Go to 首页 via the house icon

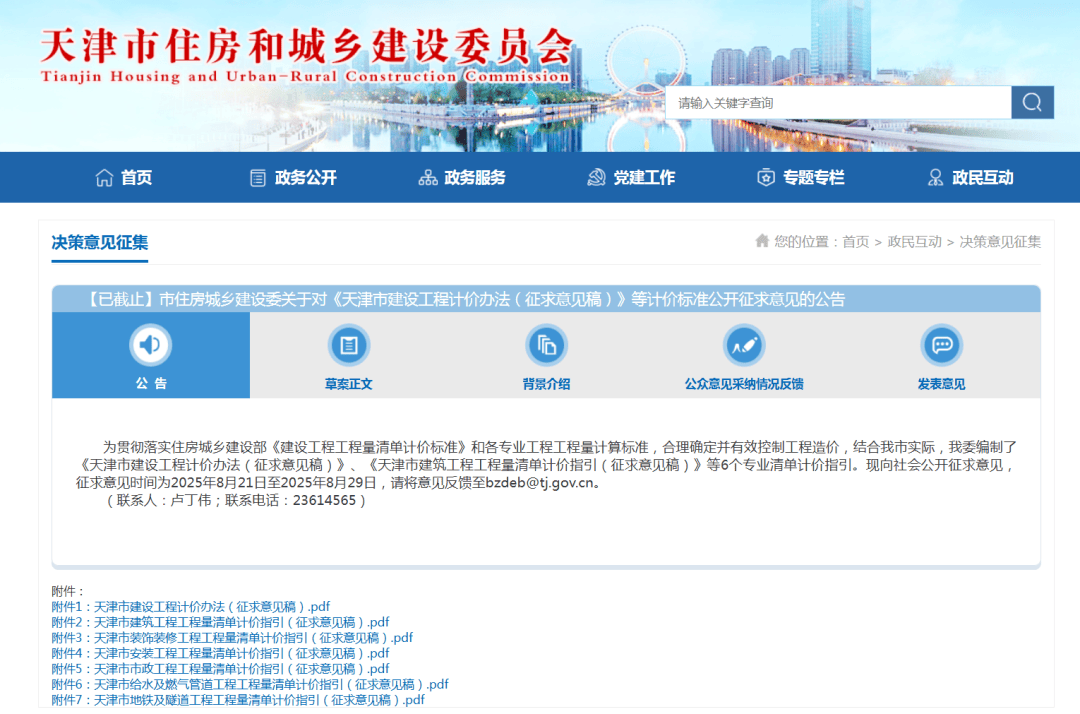pos(104,178)
